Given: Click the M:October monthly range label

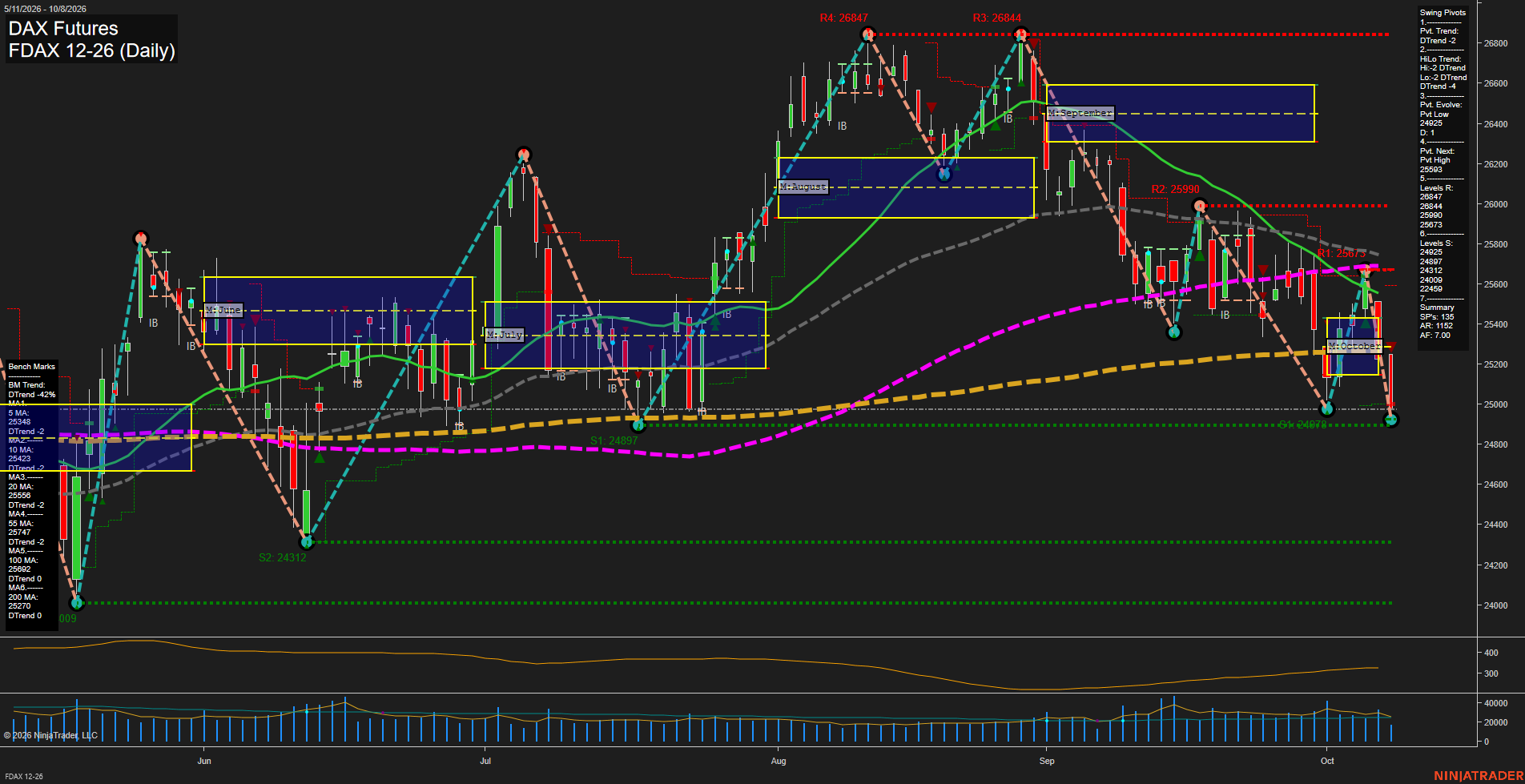Looking at the screenshot, I should (1354, 346).
